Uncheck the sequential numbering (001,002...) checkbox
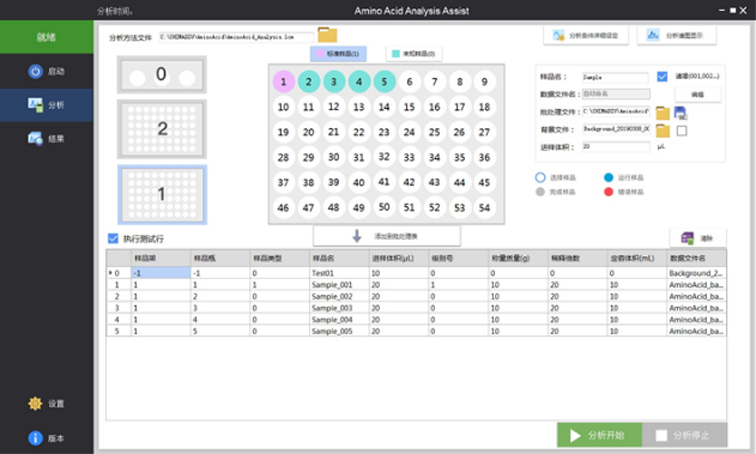This screenshot has height=454, width=756. (662, 77)
